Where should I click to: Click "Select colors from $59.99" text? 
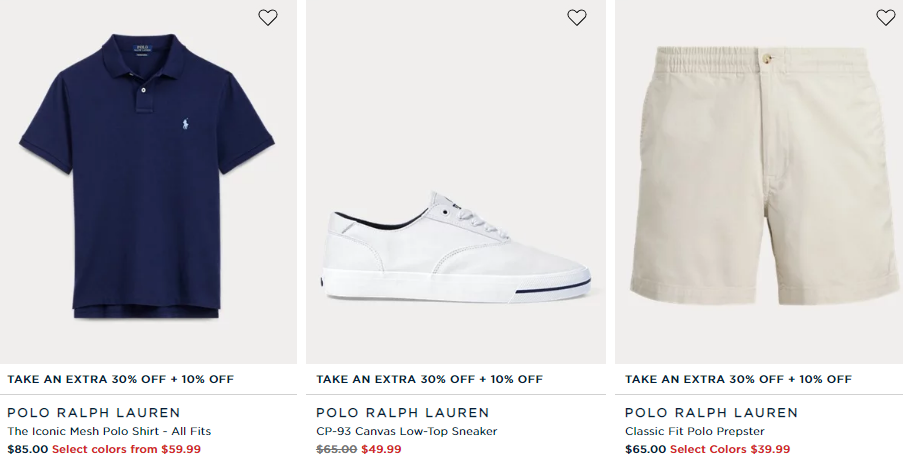tap(126, 449)
